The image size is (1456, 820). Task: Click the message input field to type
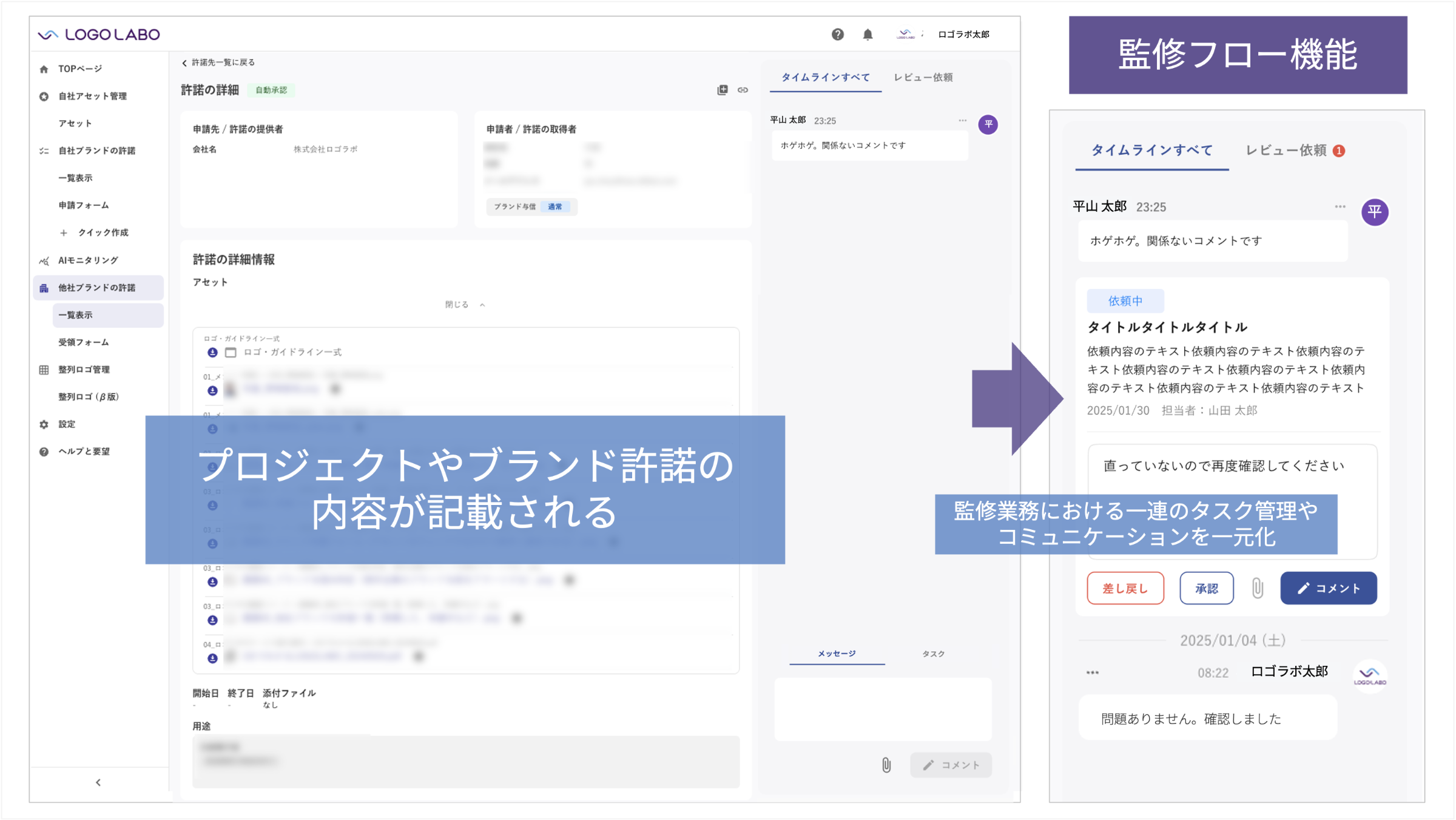[x=883, y=709]
